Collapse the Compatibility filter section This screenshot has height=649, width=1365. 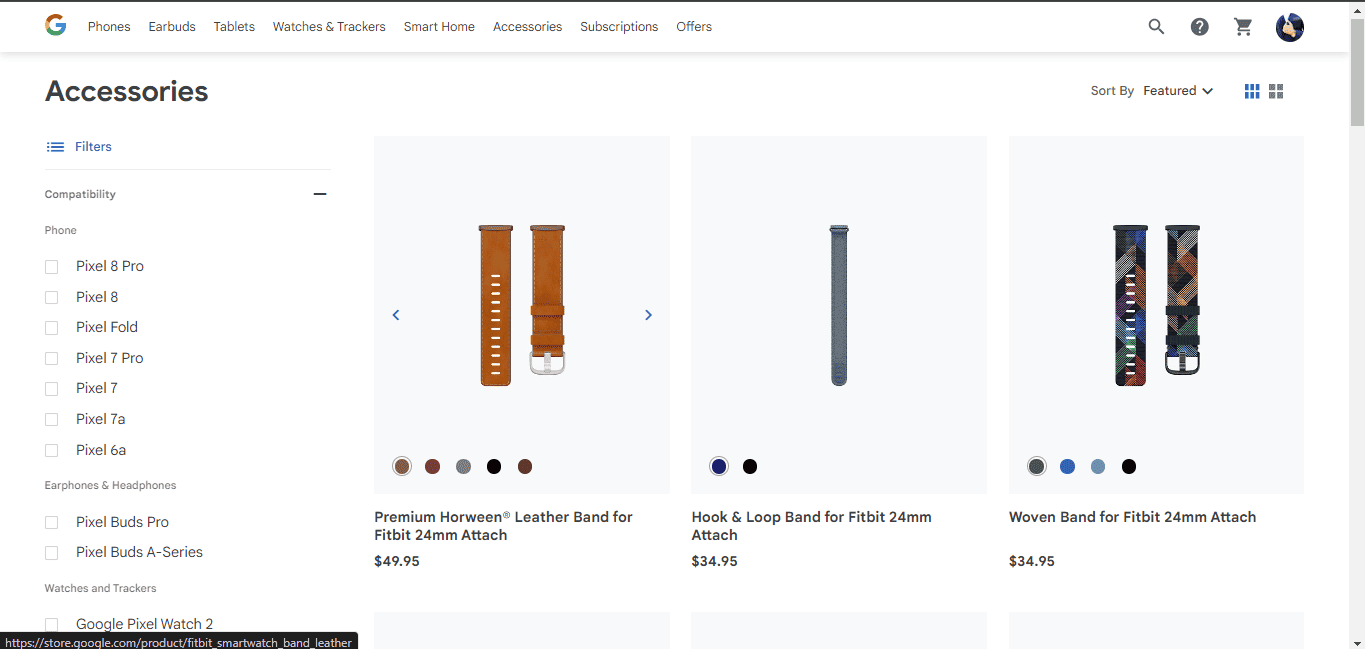pos(320,194)
